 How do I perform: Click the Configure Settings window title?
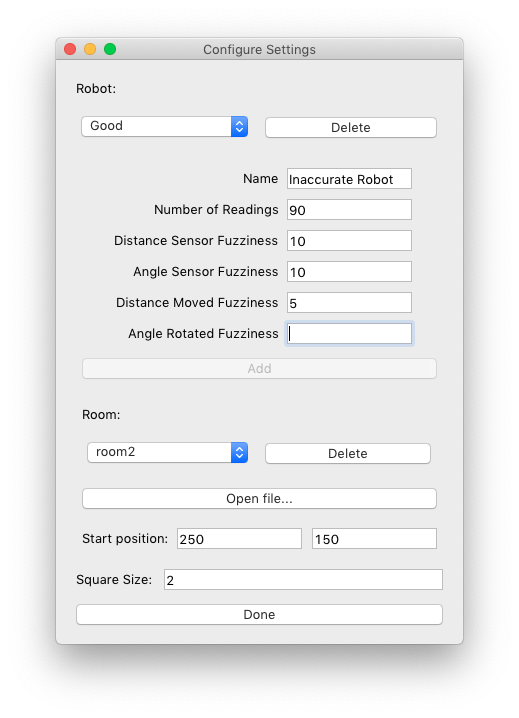click(259, 49)
